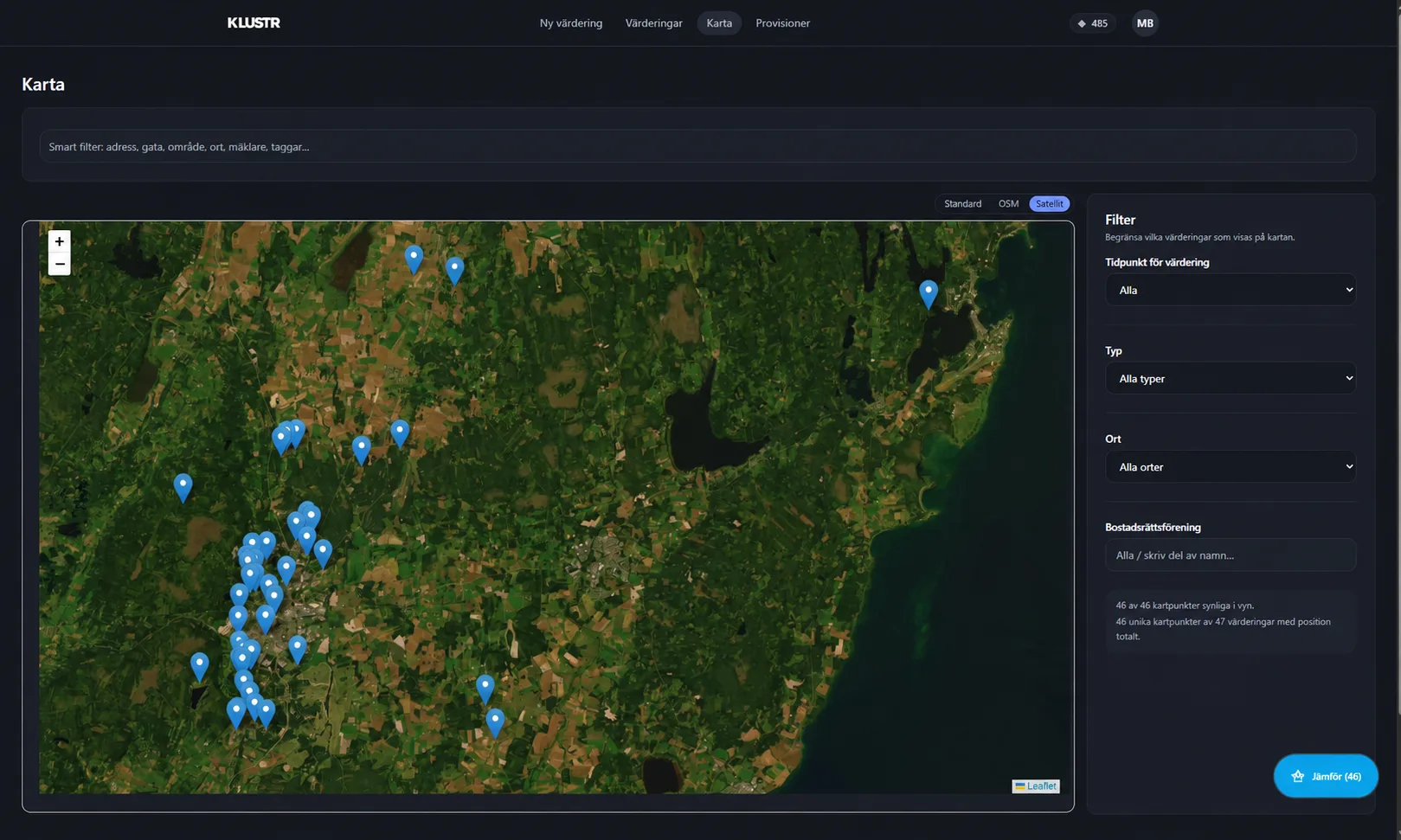Switch map layer to Standard
Viewport: 1401px width, 840px height.
pyautogui.click(x=962, y=204)
